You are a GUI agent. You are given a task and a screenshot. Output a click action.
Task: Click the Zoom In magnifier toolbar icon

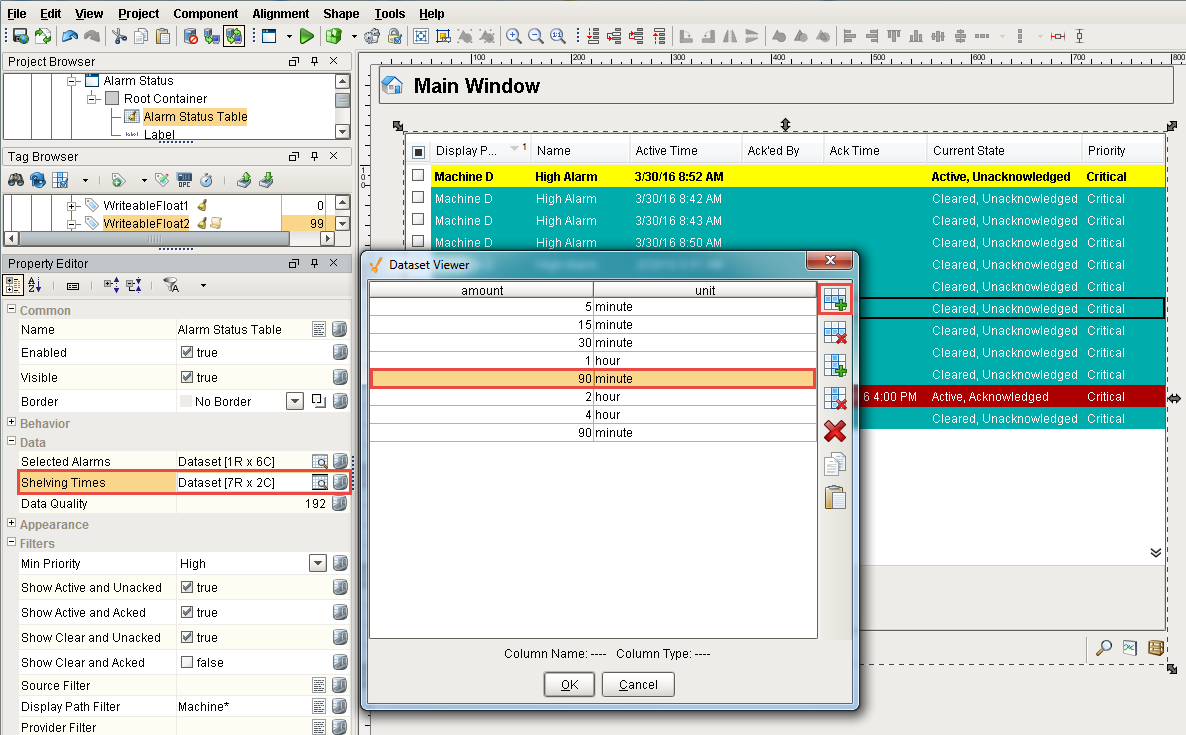[x=514, y=36]
